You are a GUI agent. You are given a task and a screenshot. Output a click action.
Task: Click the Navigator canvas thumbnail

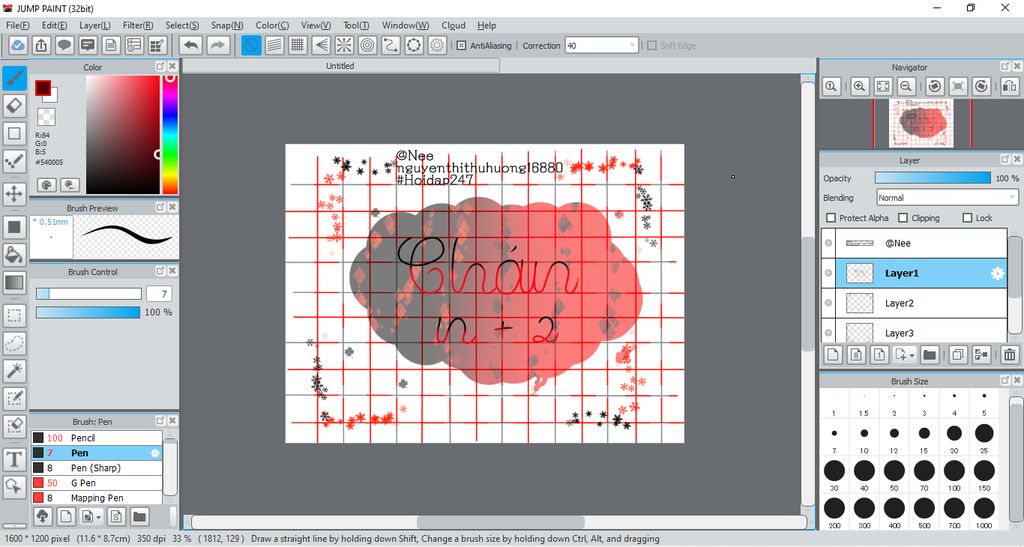(921, 123)
